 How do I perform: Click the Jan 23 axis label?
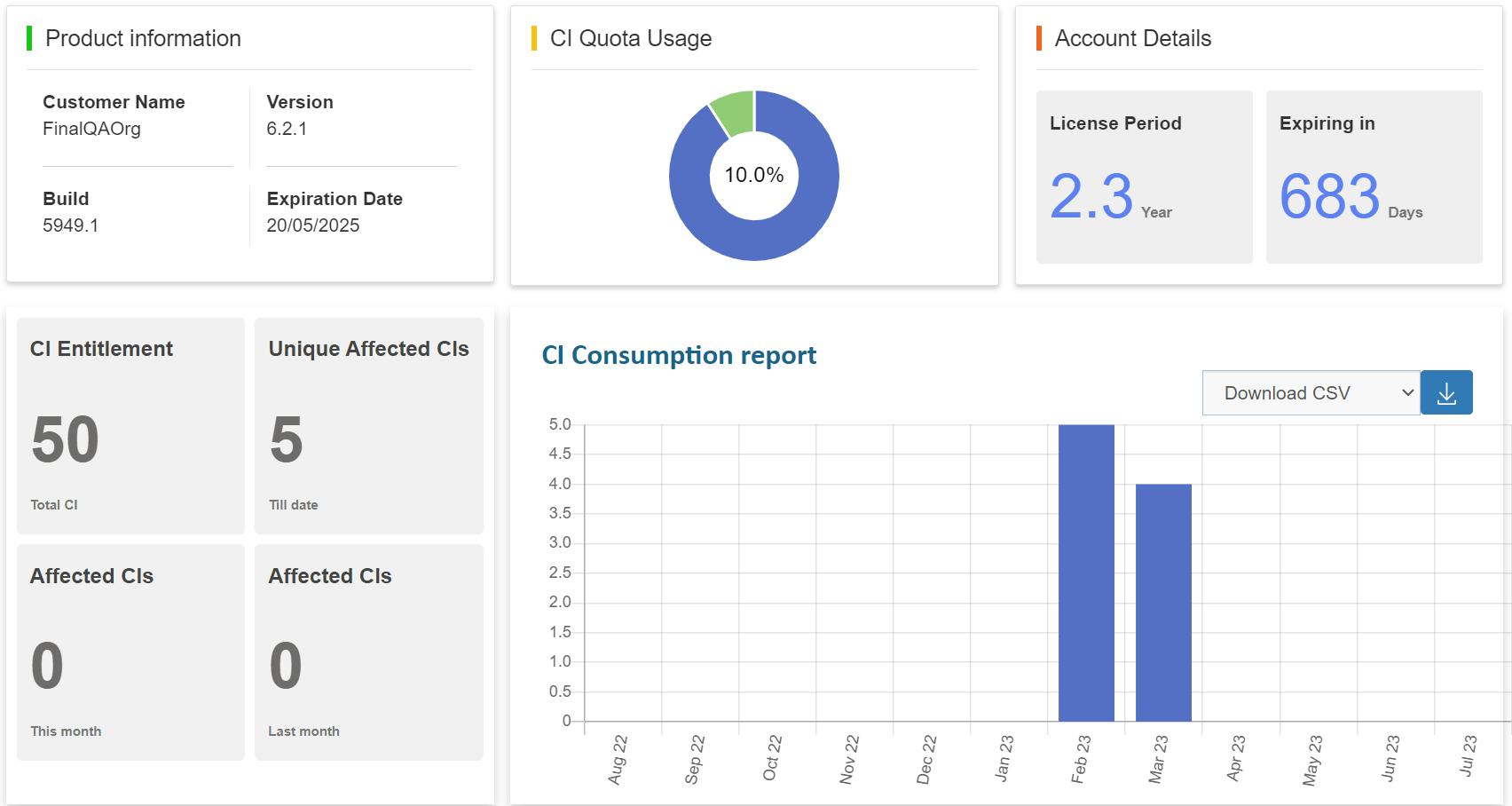1004,758
